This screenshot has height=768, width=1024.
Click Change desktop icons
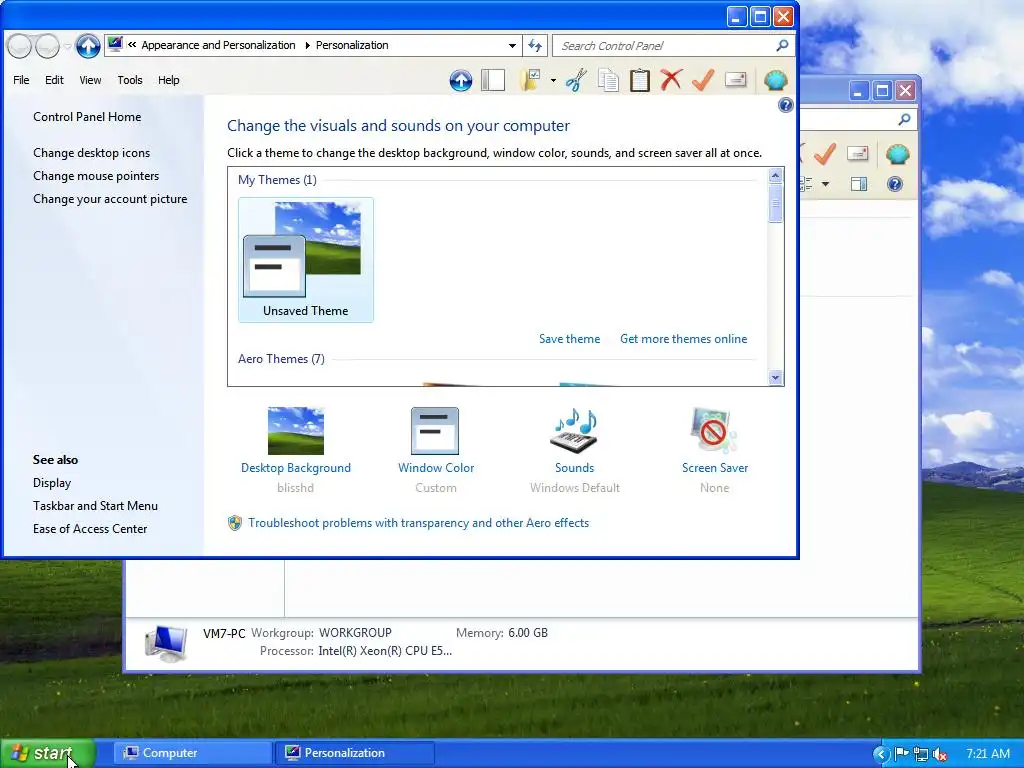[91, 153]
